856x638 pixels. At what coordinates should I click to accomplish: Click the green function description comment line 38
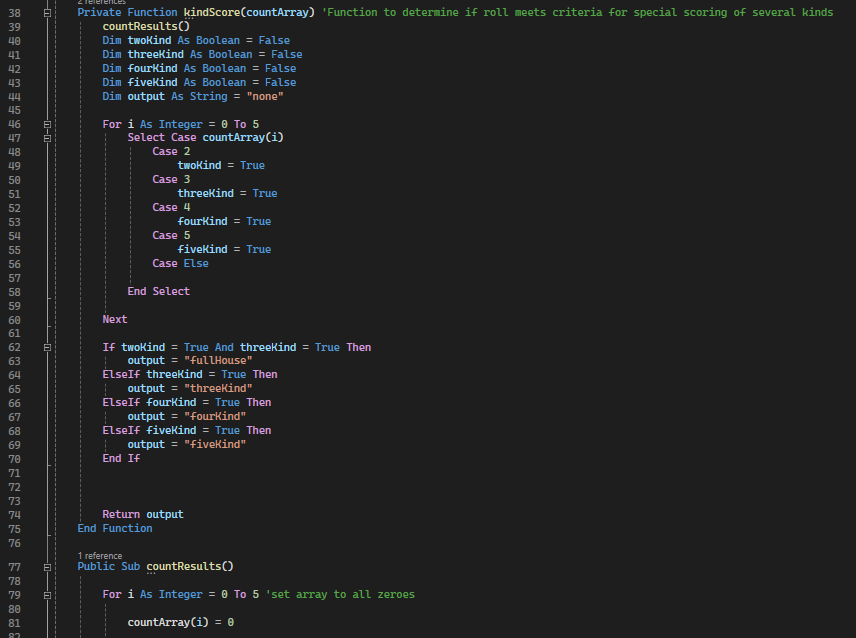[577, 12]
